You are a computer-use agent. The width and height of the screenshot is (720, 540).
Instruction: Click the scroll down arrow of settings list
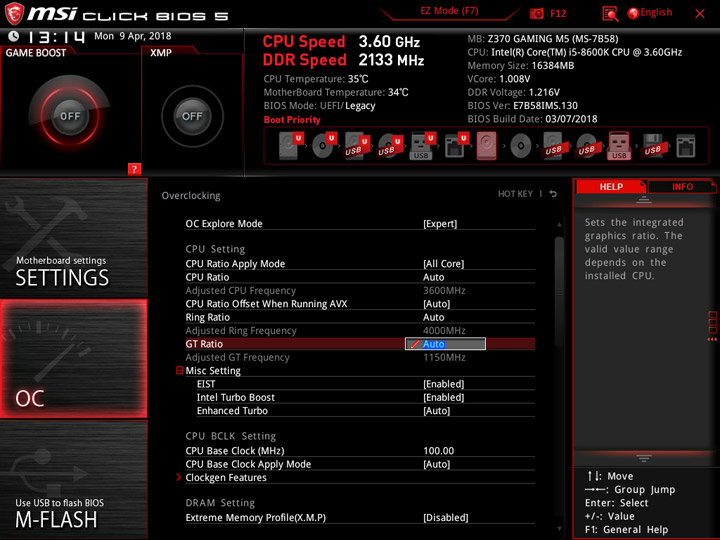[559, 529]
